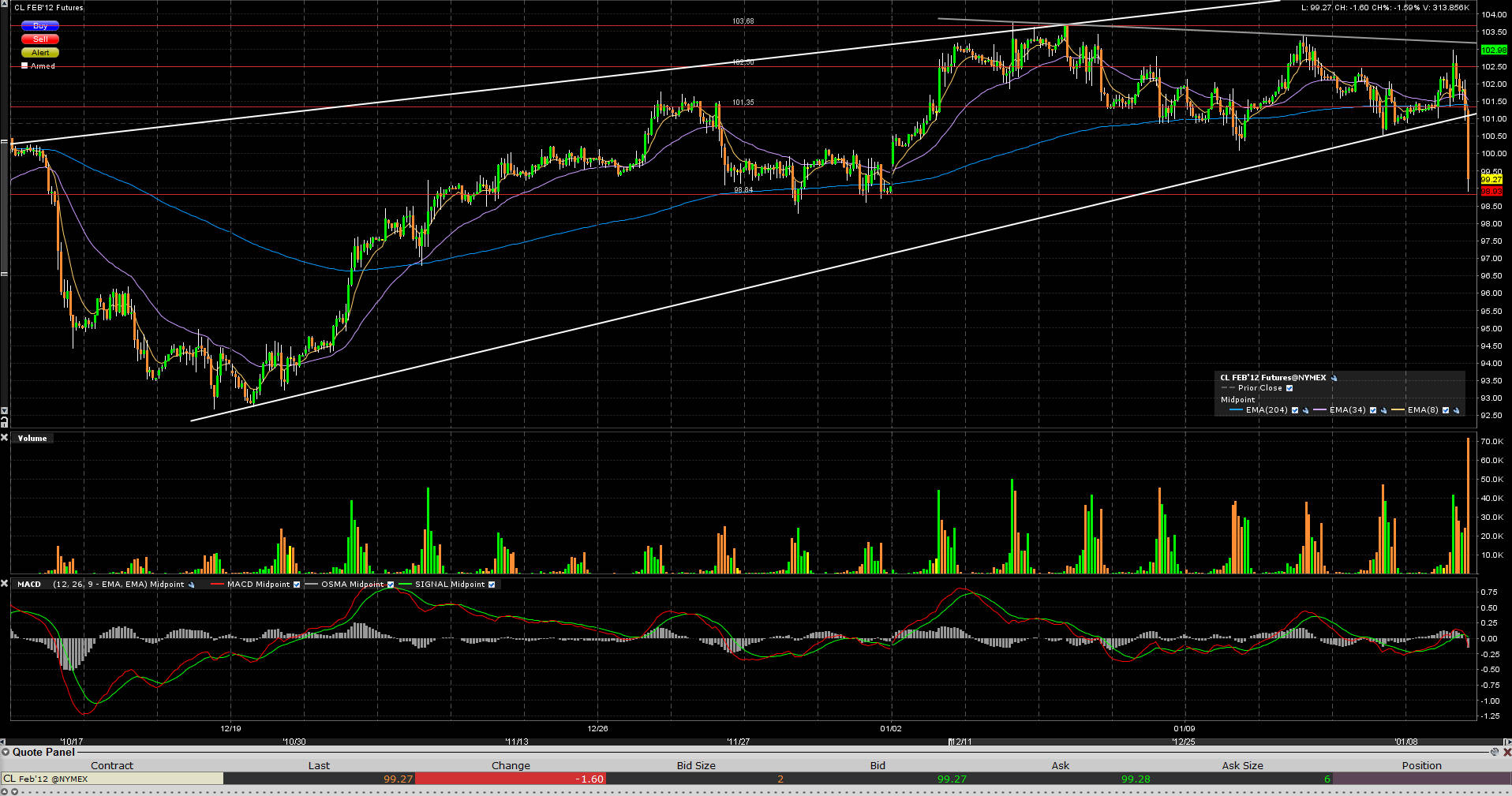Click the '12/11 marker on time scrollbar
Screen dimensions: 1512x796
click(x=960, y=742)
